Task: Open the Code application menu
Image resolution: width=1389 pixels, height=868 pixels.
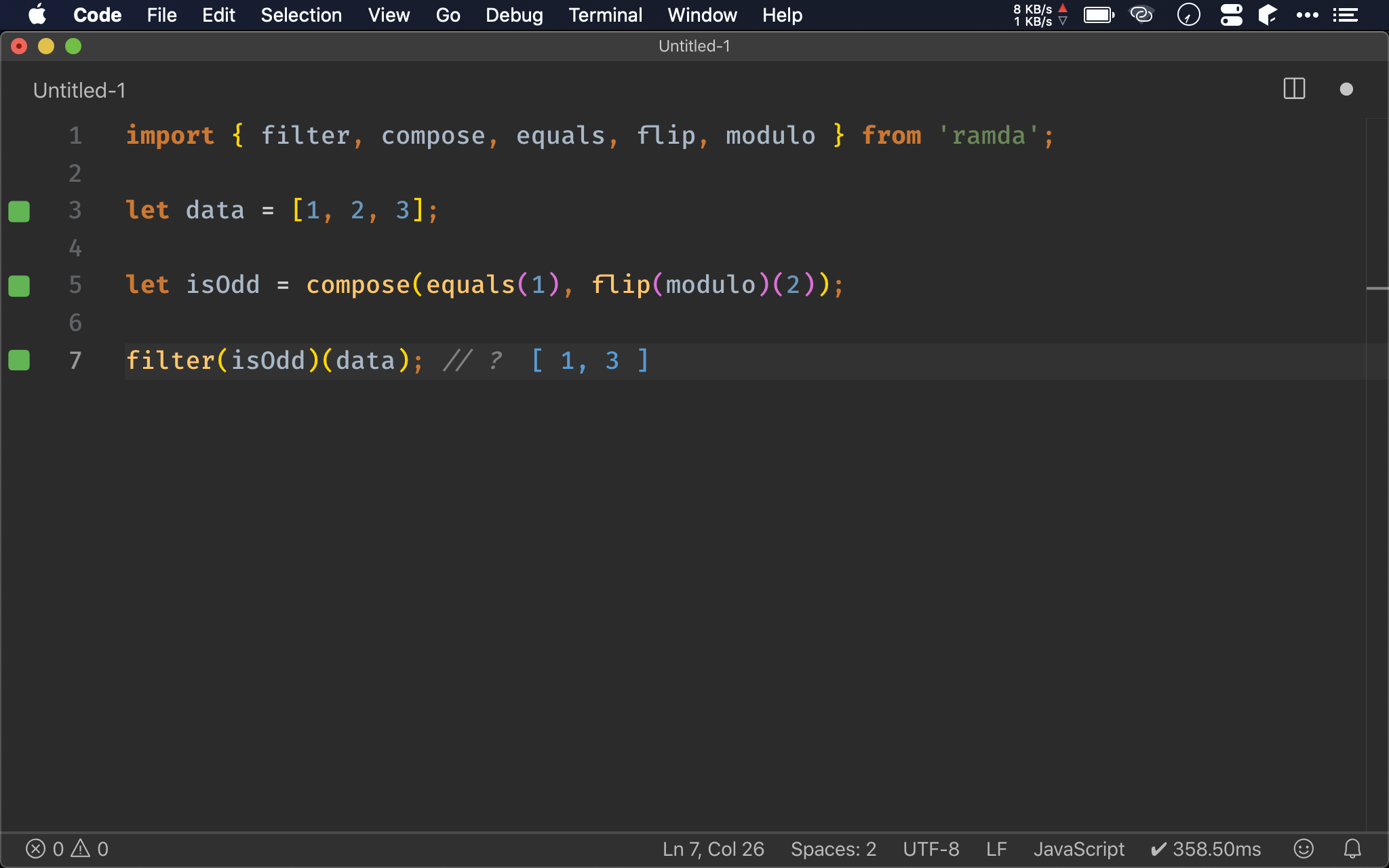Action: pos(97,15)
